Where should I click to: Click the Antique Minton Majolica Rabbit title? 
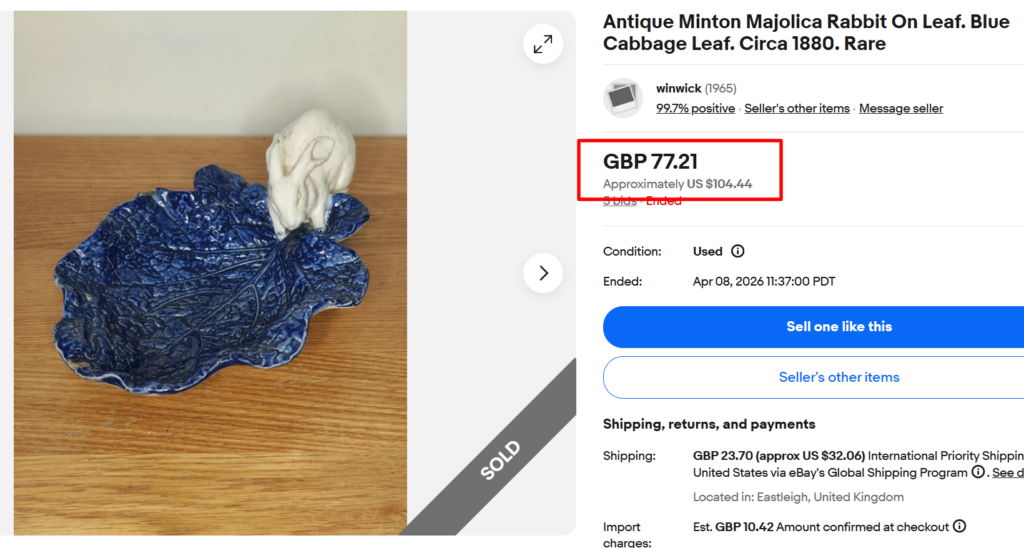(x=805, y=33)
